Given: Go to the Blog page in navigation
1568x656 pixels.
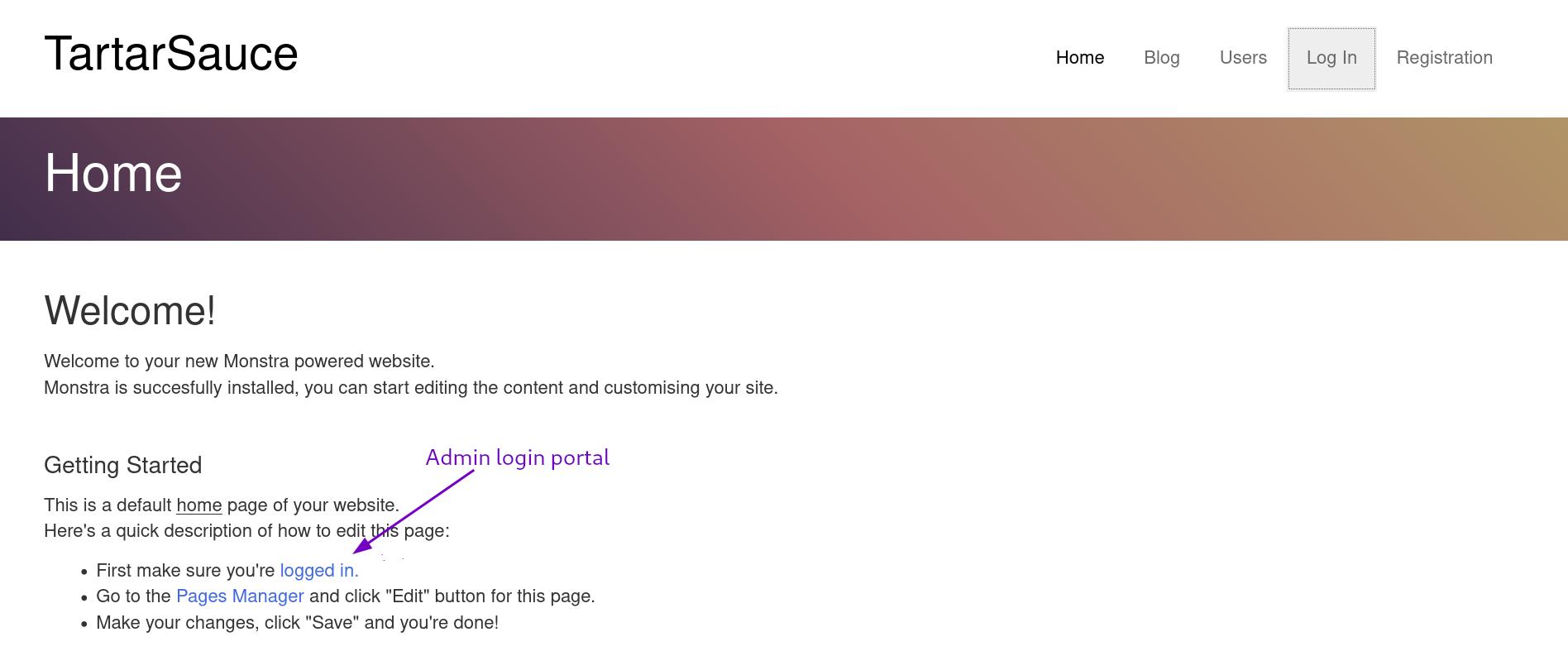Looking at the screenshot, I should (x=1161, y=58).
